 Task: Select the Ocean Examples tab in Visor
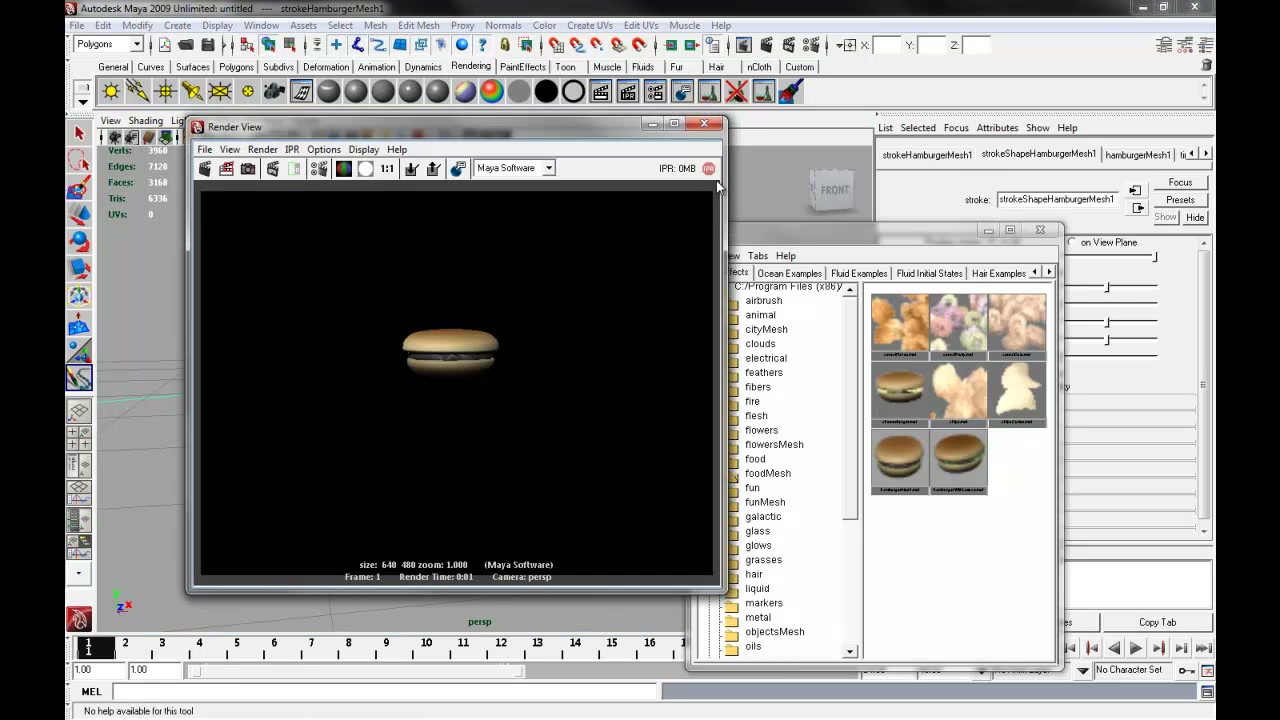(x=789, y=273)
